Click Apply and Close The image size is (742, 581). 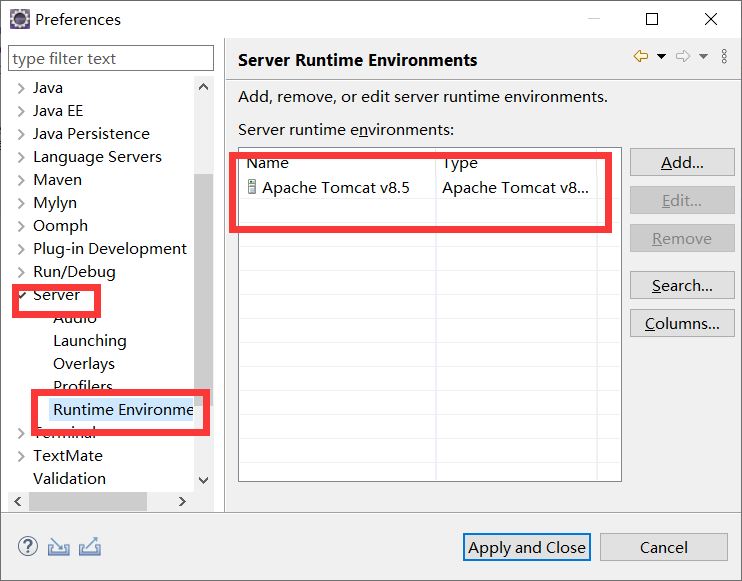(x=527, y=547)
